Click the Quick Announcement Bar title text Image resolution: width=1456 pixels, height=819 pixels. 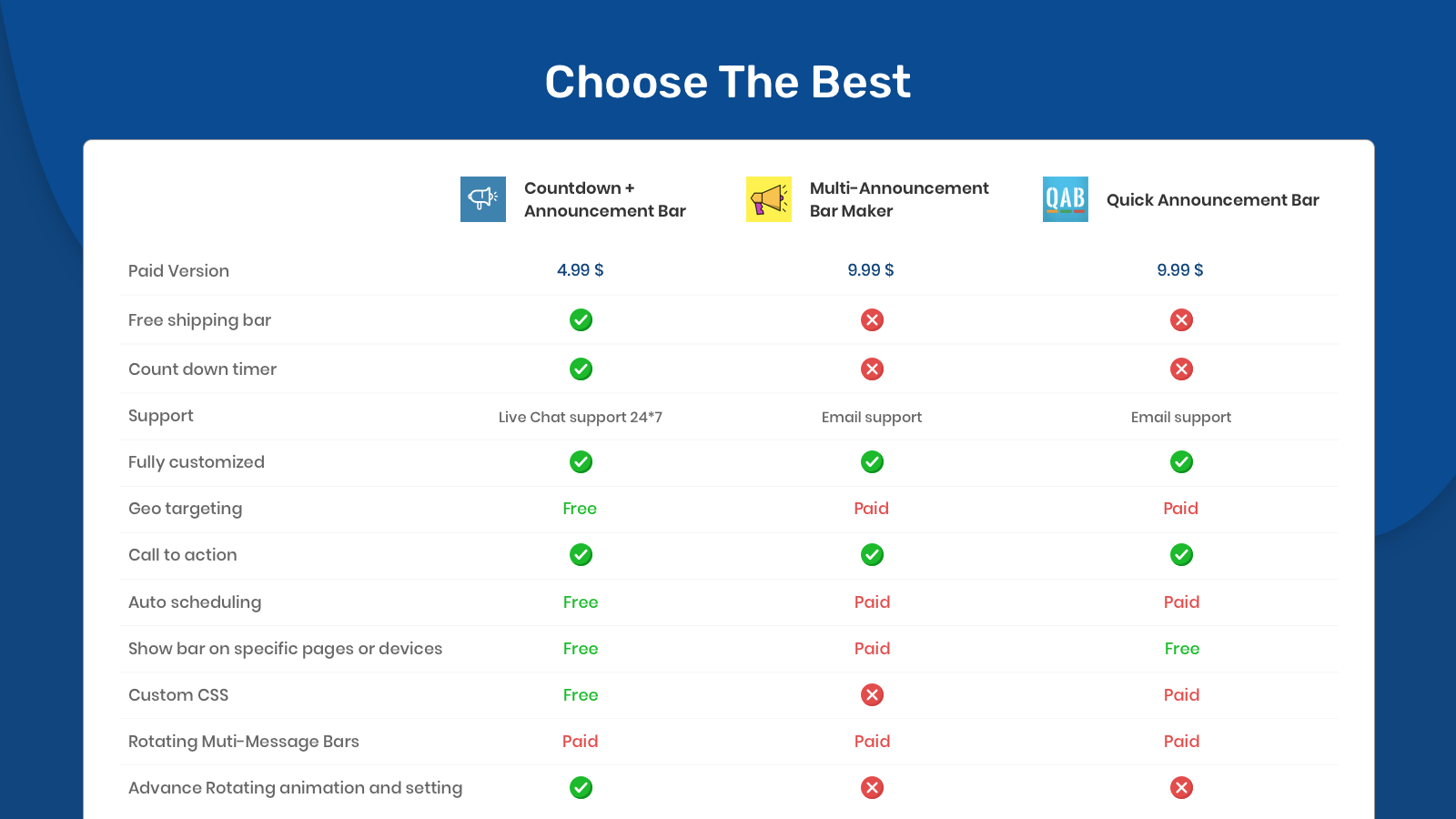pos(1212,200)
